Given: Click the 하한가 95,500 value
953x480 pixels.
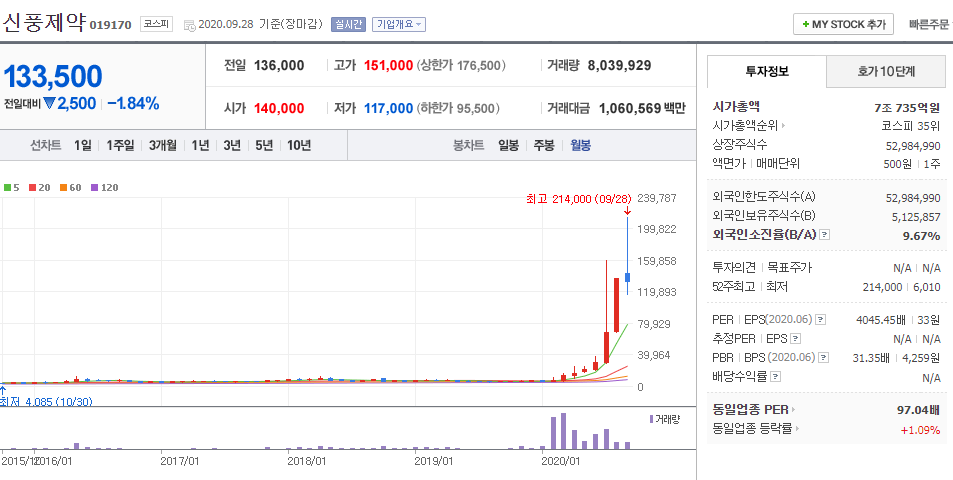Looking at the screenshot, I should [456, 109].
